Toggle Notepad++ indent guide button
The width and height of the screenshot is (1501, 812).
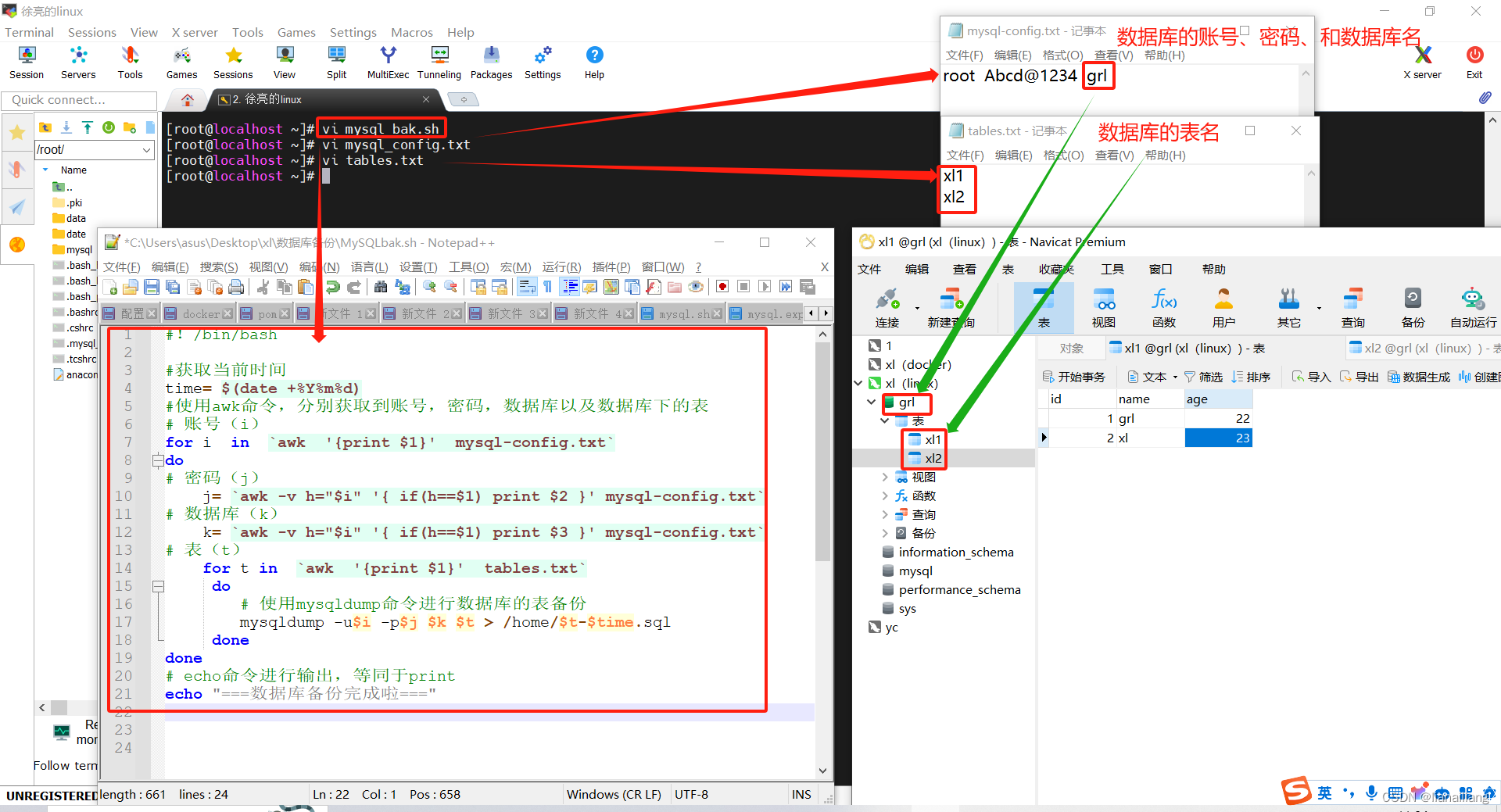click(570, 287)
